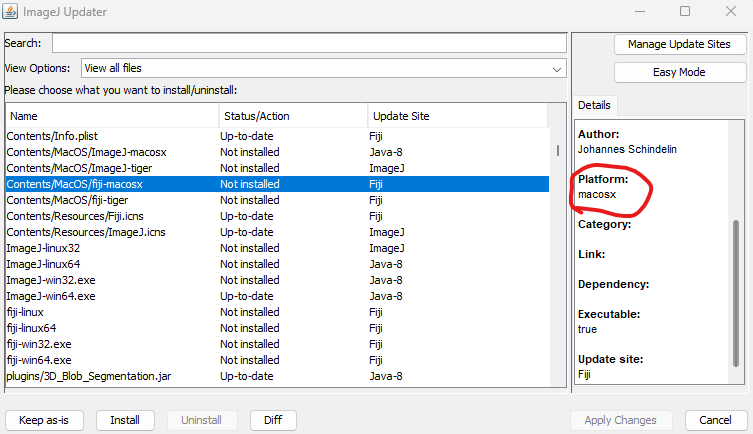Close the ImageJ Updater window
This screenshot has height=434, width=753.
click(x=730, y=12)
